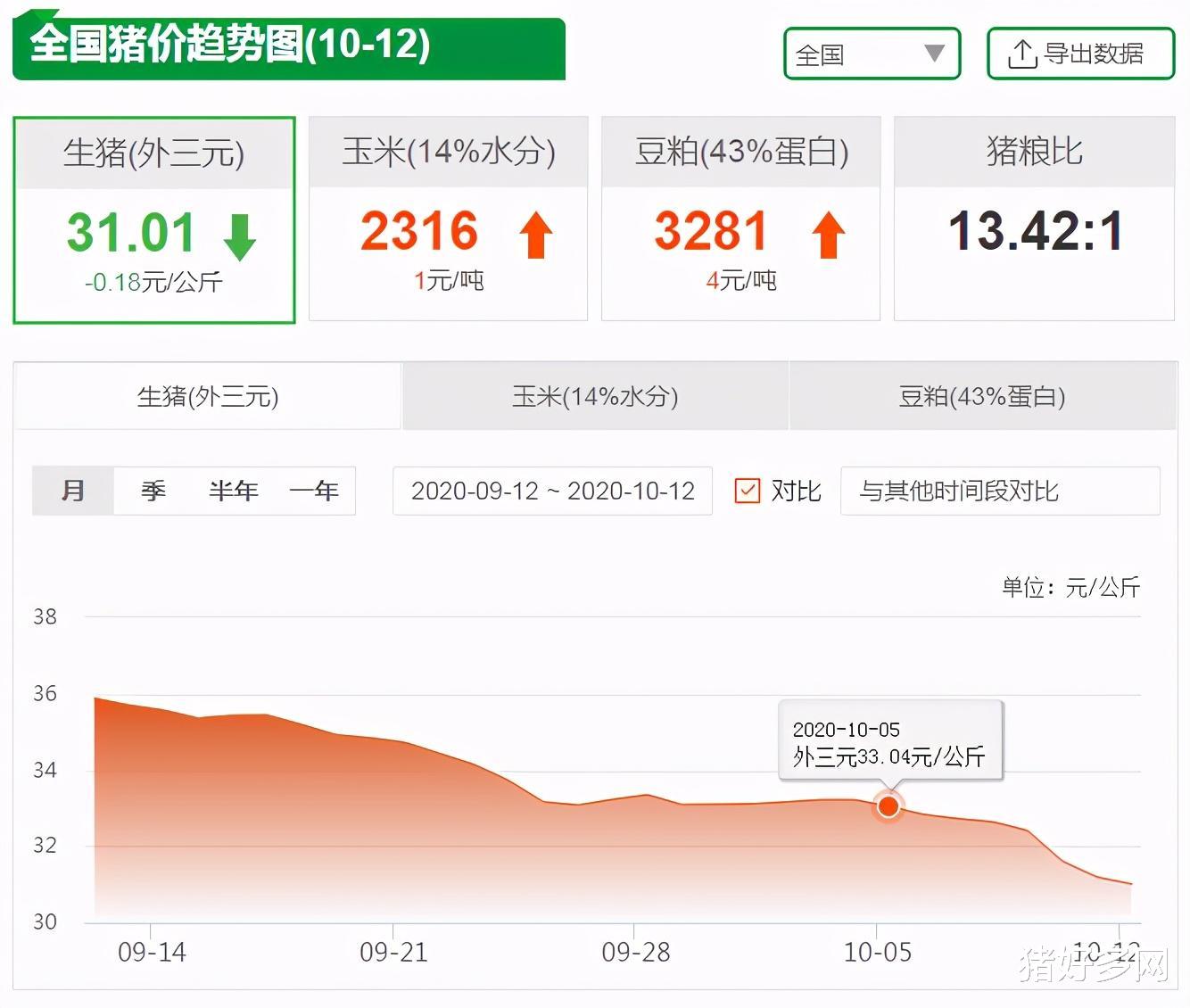Click the up arrow beside corn price 2316
The width and height of the screenshot is (1190, 1008).
[533, 236]
